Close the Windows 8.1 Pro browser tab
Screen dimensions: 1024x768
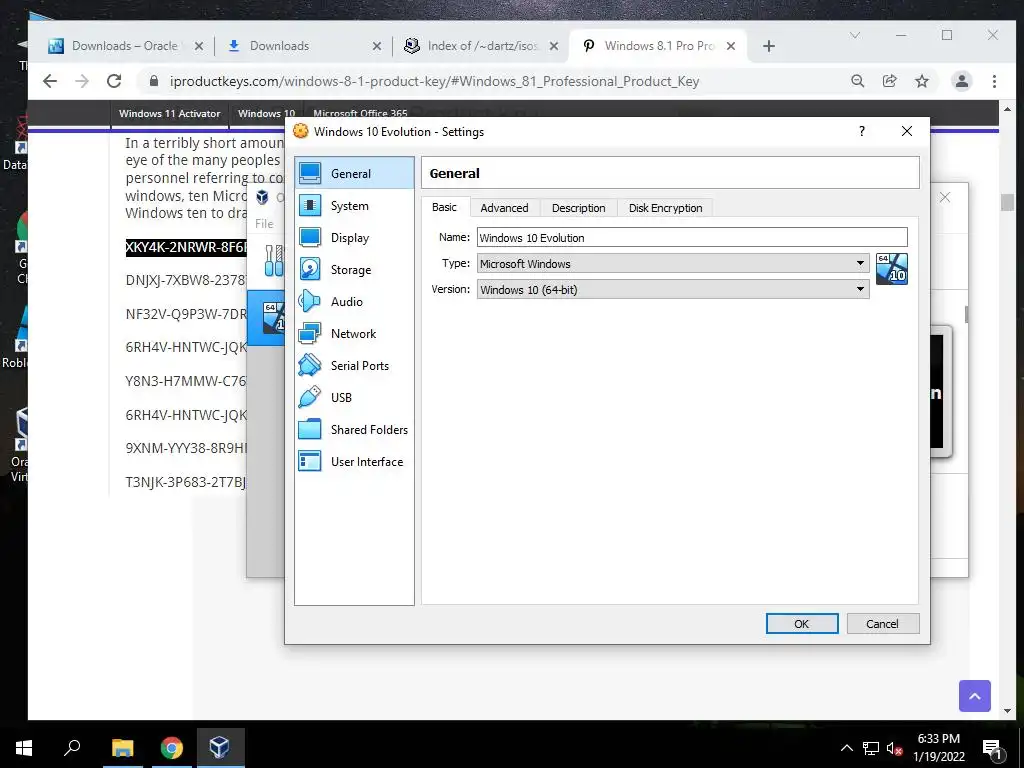pyautogui.click(x=731, y=46)
